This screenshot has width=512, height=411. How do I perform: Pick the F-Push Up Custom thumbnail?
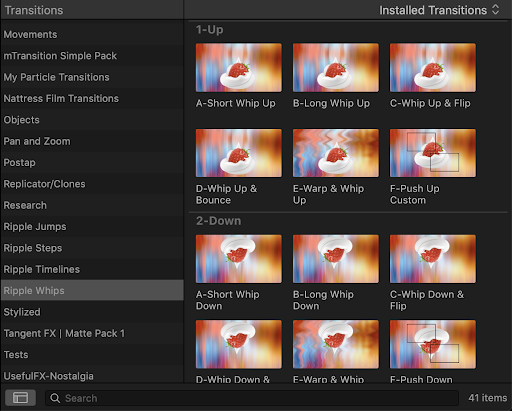(x=433, y=153)
